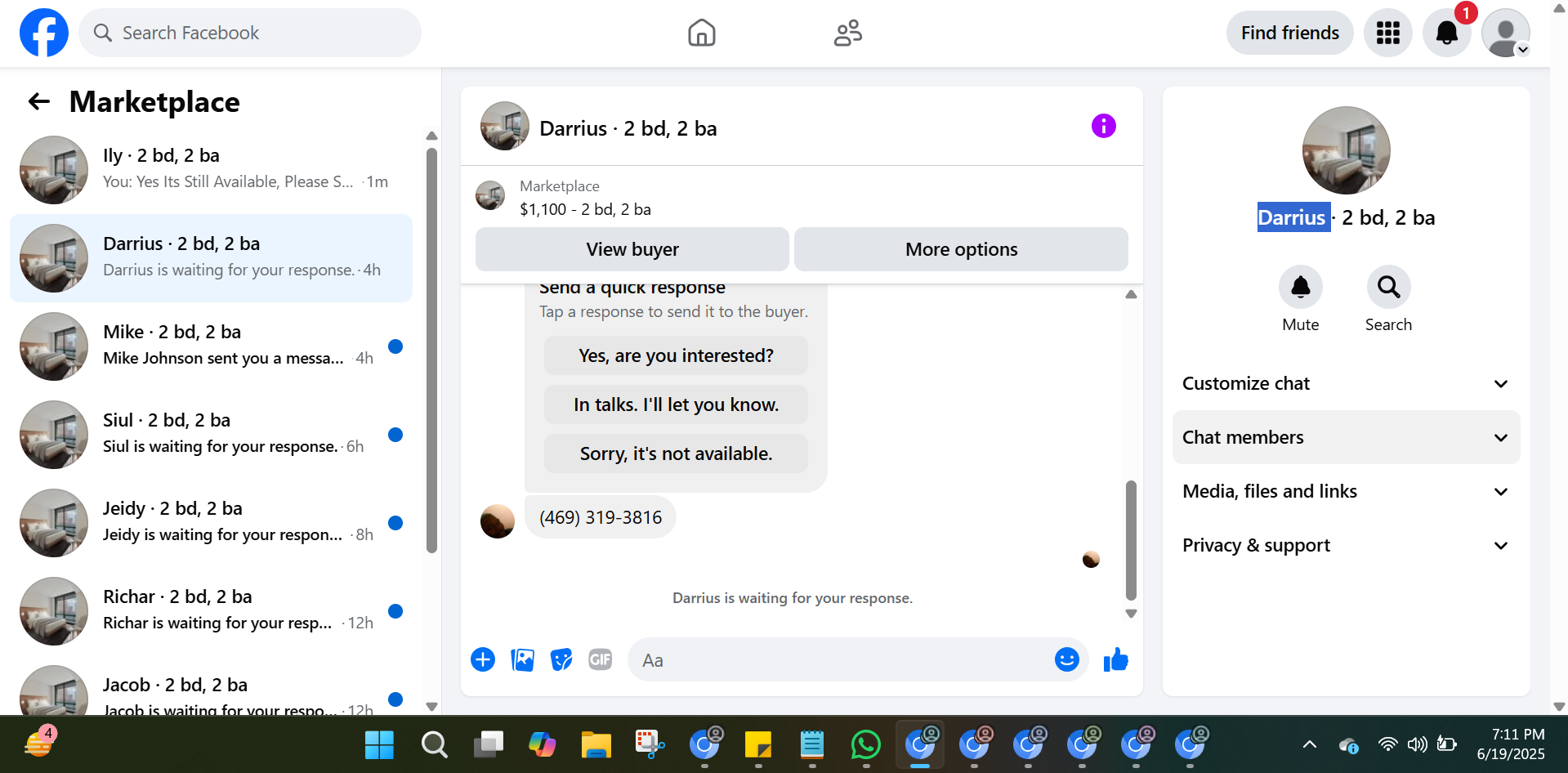1568x773 pixels.
Task: Open the Home feed icon
Action: point(702,33)
